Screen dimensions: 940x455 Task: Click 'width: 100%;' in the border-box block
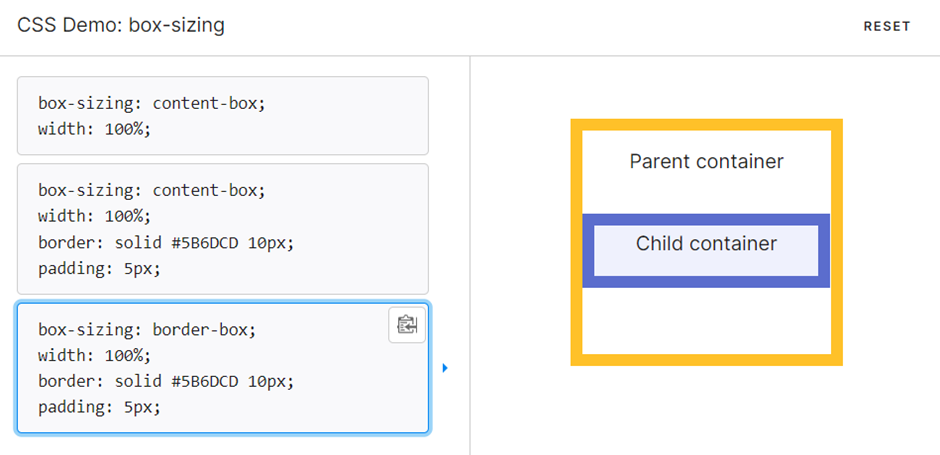95,355
